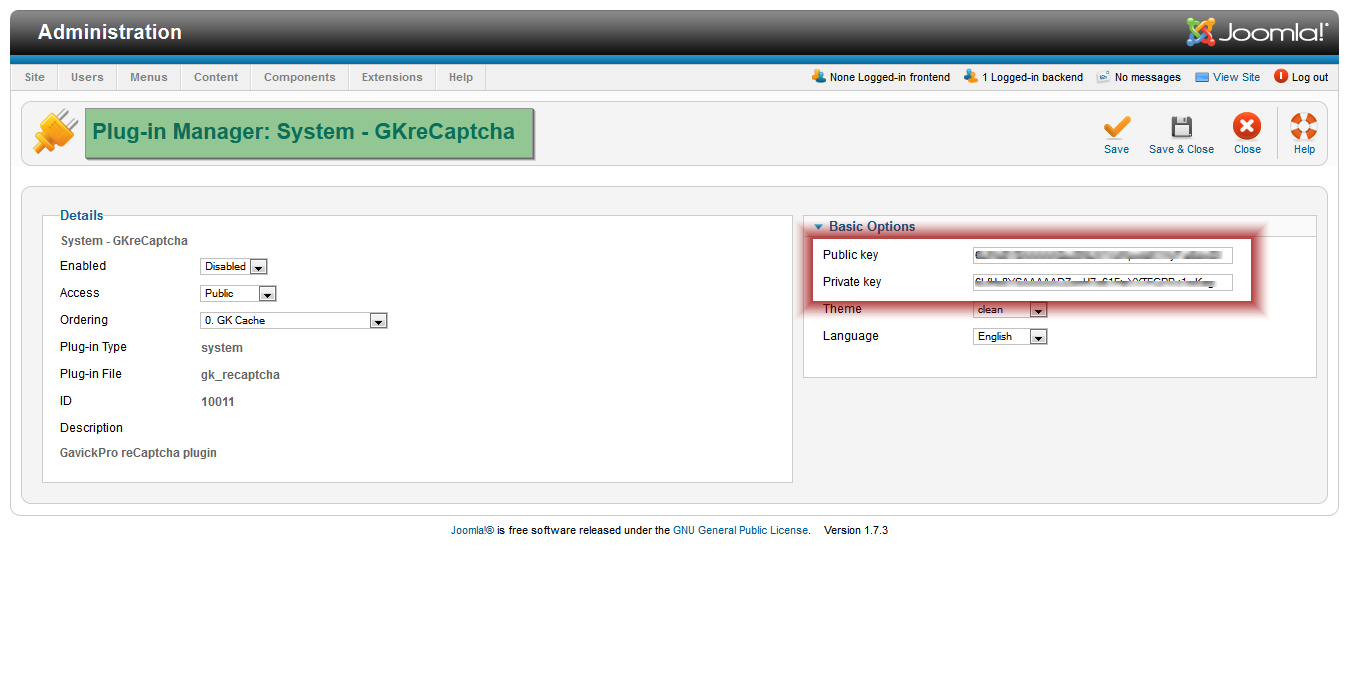Open the Access level dropdown

pos(238,294)
